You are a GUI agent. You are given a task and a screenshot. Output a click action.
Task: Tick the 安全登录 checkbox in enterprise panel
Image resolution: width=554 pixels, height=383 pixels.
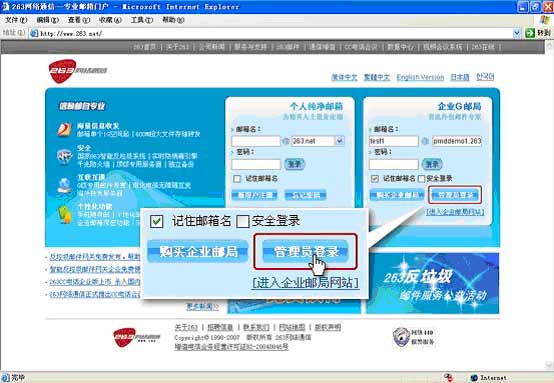click(x=422, y=178)
